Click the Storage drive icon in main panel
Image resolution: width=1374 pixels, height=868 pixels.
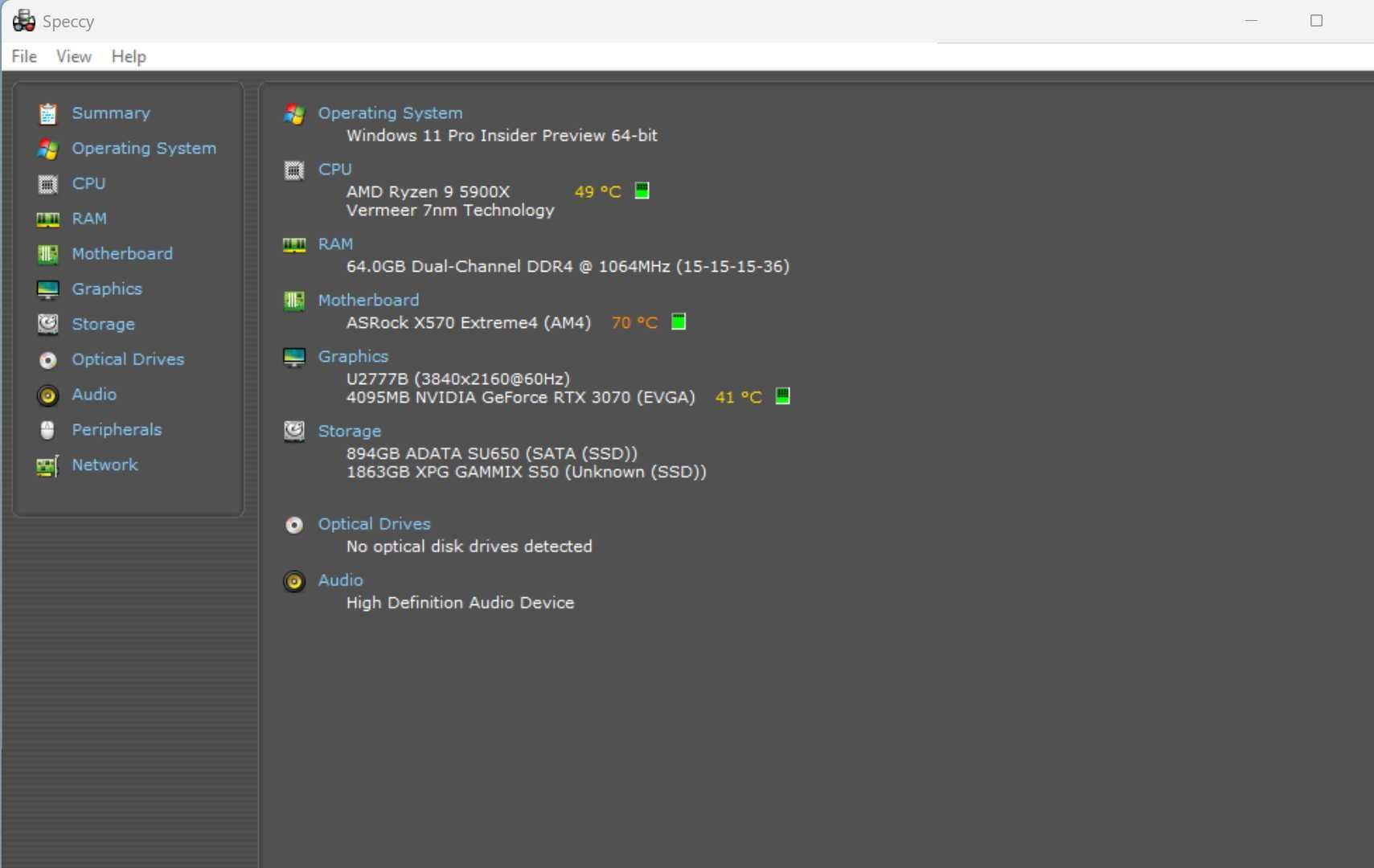click(x=294, y=431)
